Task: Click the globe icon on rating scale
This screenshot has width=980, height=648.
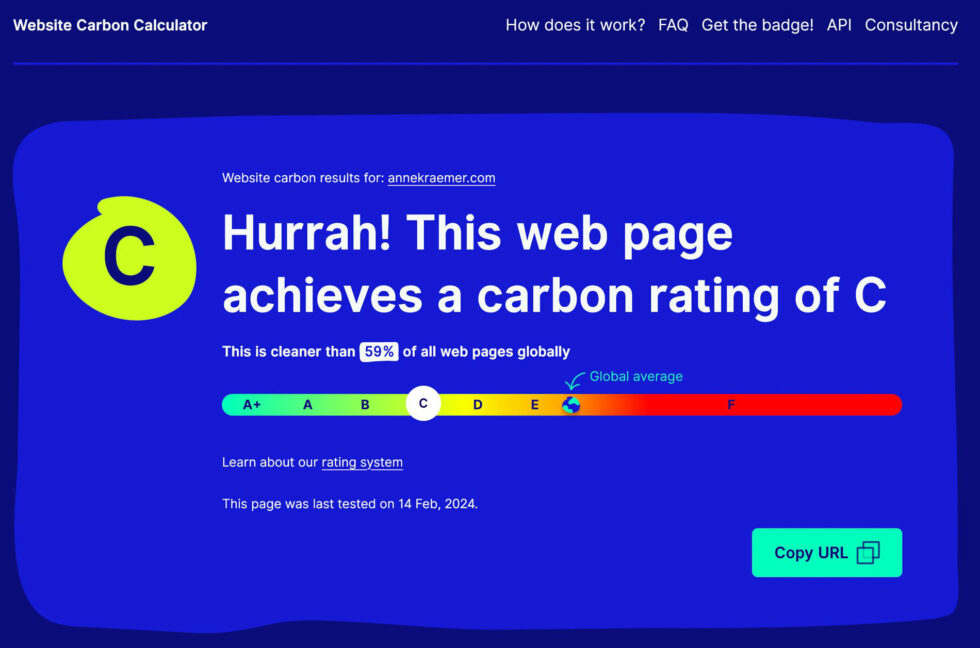Action: pyautogui.click(x=571, y=405)
